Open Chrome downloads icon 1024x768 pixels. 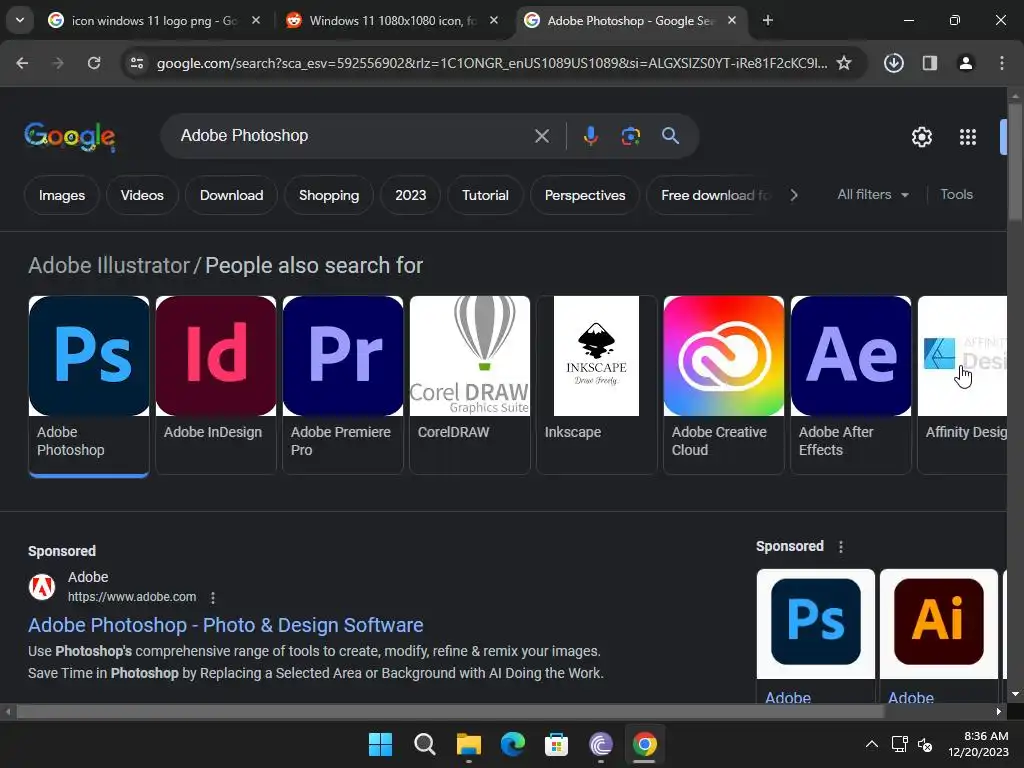coord(893,63)
